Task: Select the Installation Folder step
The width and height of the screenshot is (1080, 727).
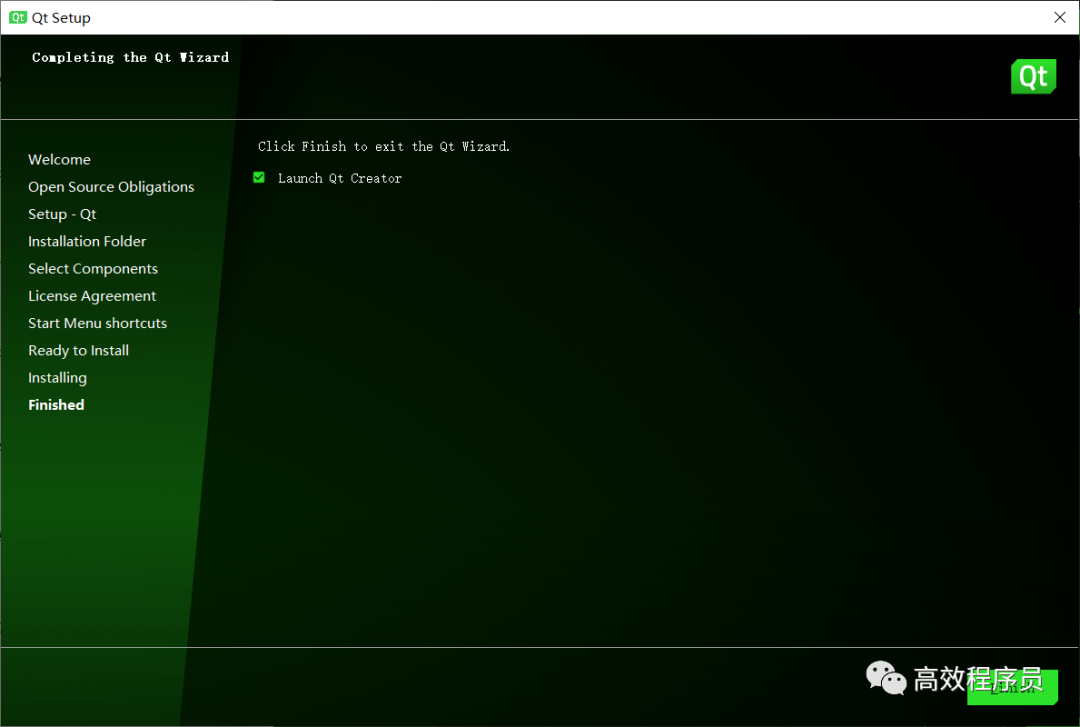Action: (87, 242)
